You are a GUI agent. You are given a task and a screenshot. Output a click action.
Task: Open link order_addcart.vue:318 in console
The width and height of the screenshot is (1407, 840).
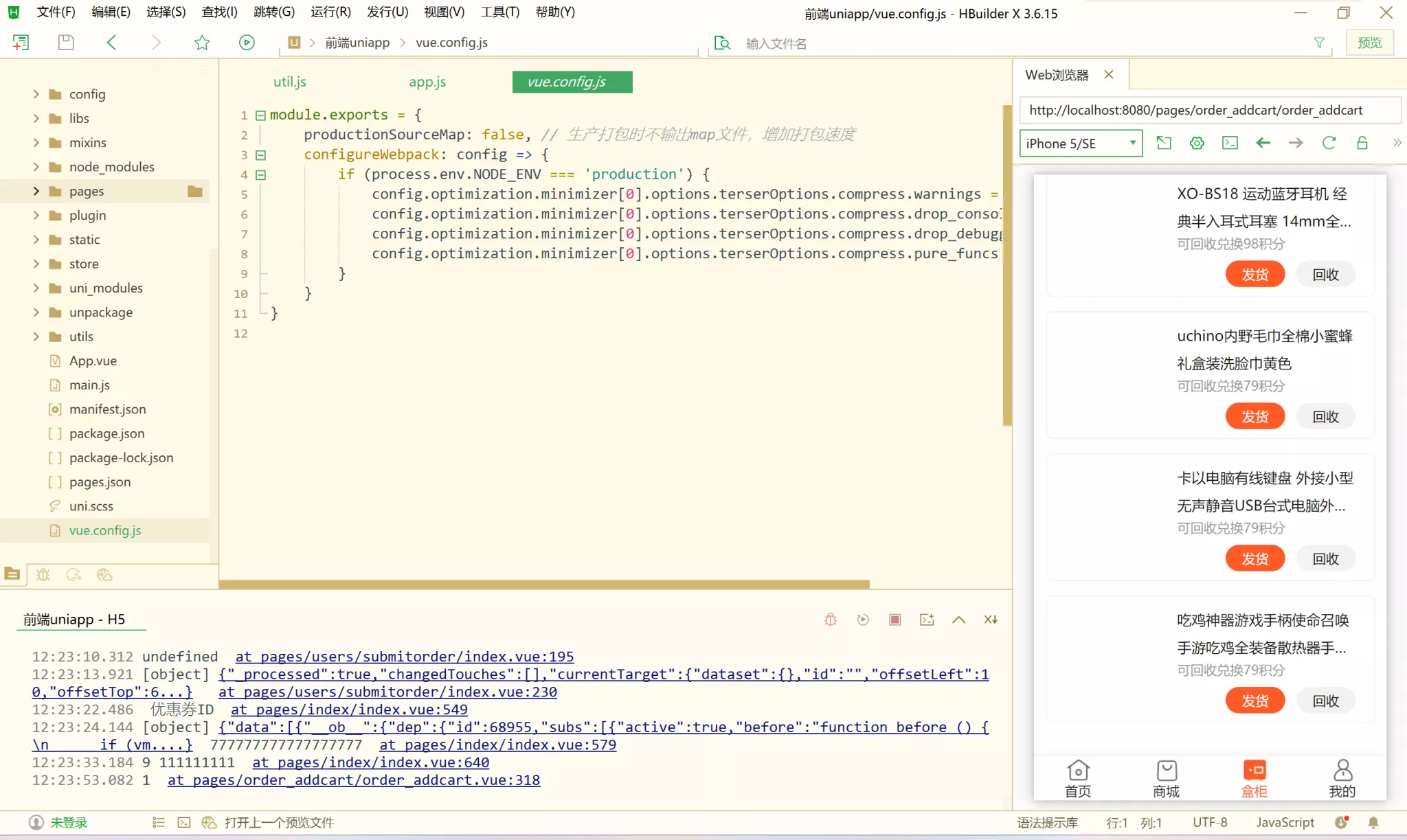point(354,780)
